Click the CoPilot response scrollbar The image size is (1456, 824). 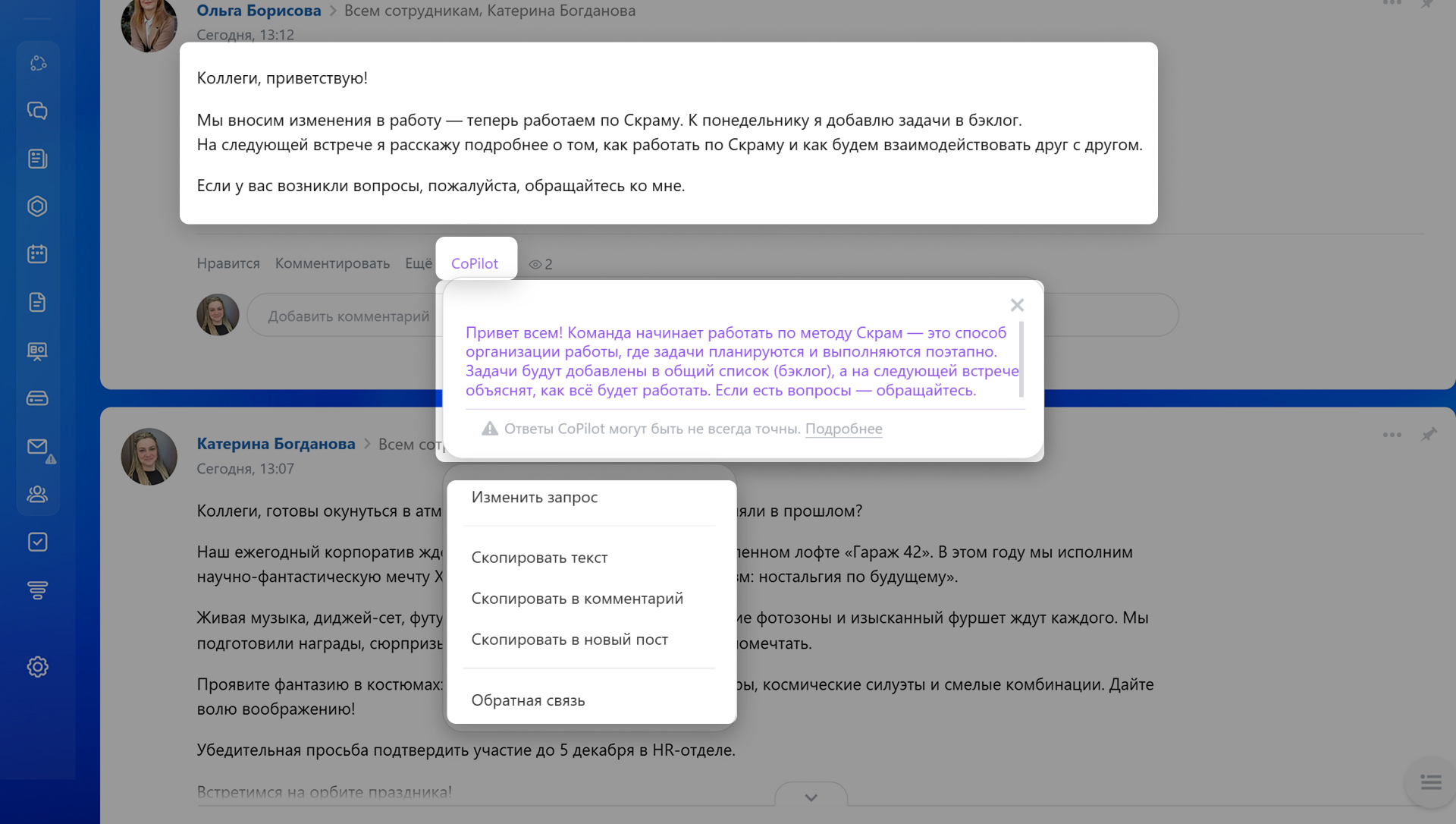[1021, 359]
